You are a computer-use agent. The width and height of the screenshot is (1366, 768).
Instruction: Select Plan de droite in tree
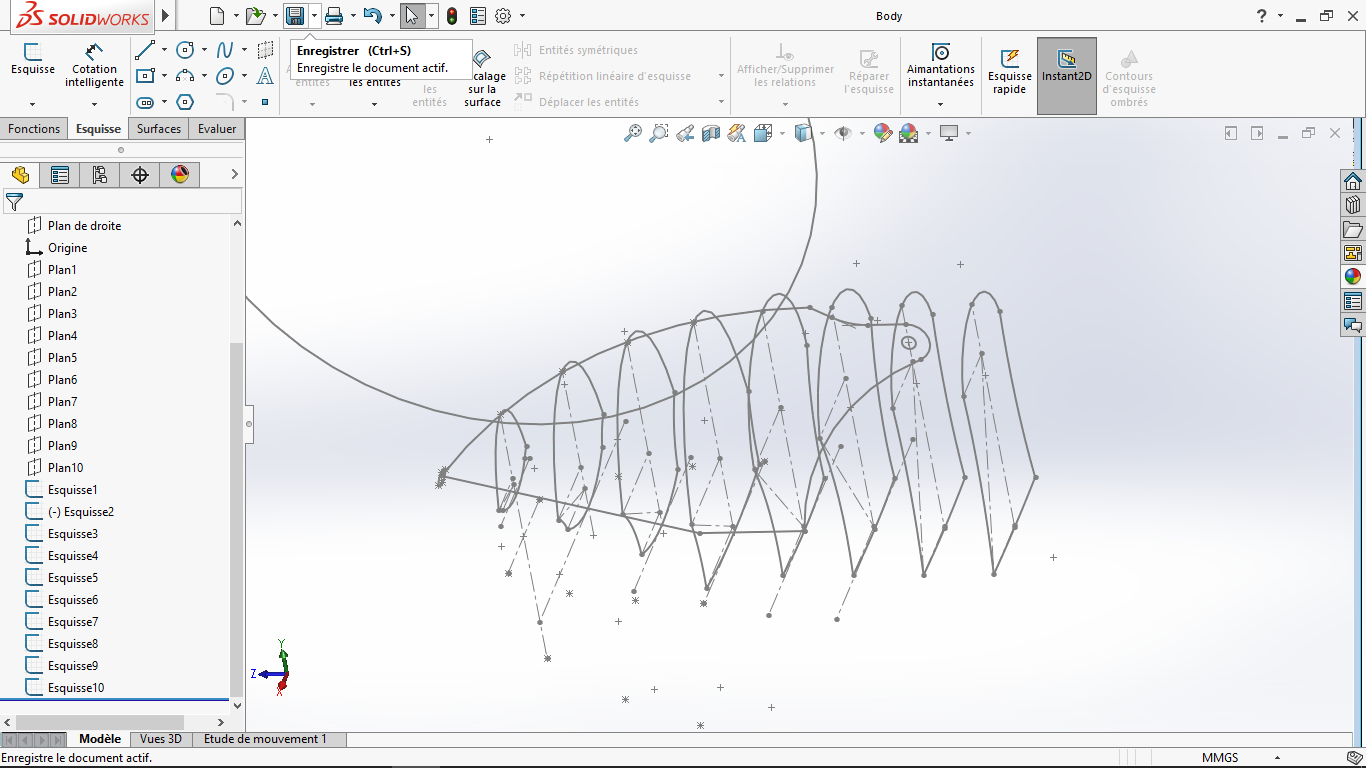pos(84,226)
